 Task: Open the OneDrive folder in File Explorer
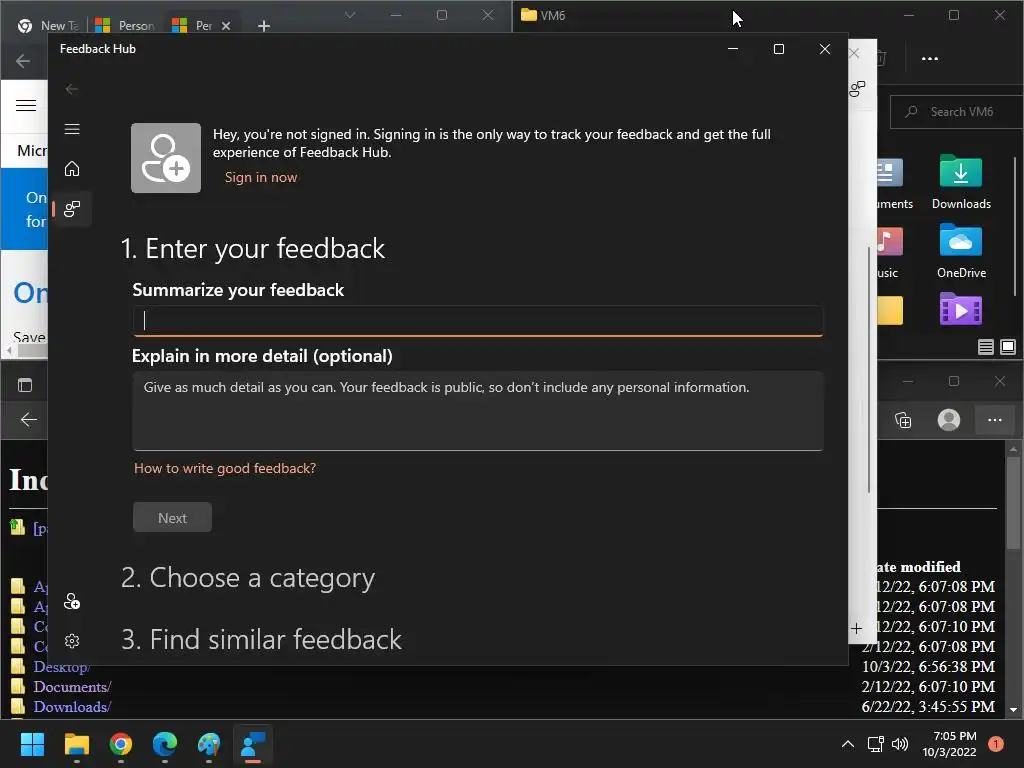[961, 251]
